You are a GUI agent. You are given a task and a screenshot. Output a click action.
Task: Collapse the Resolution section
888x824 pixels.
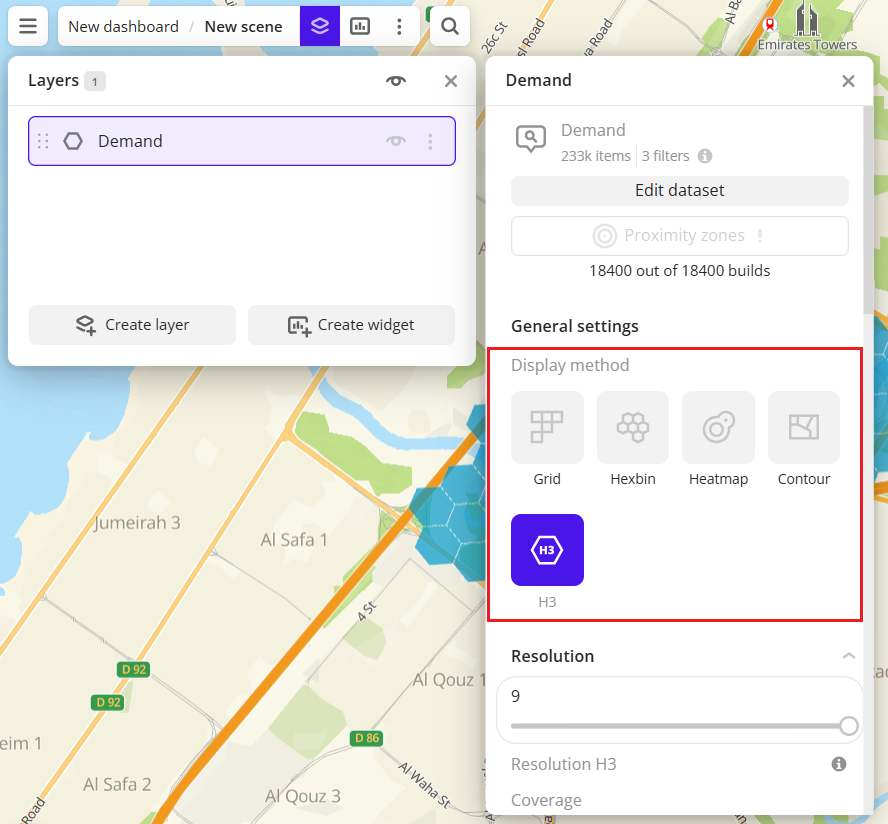[x=849, y=656]
